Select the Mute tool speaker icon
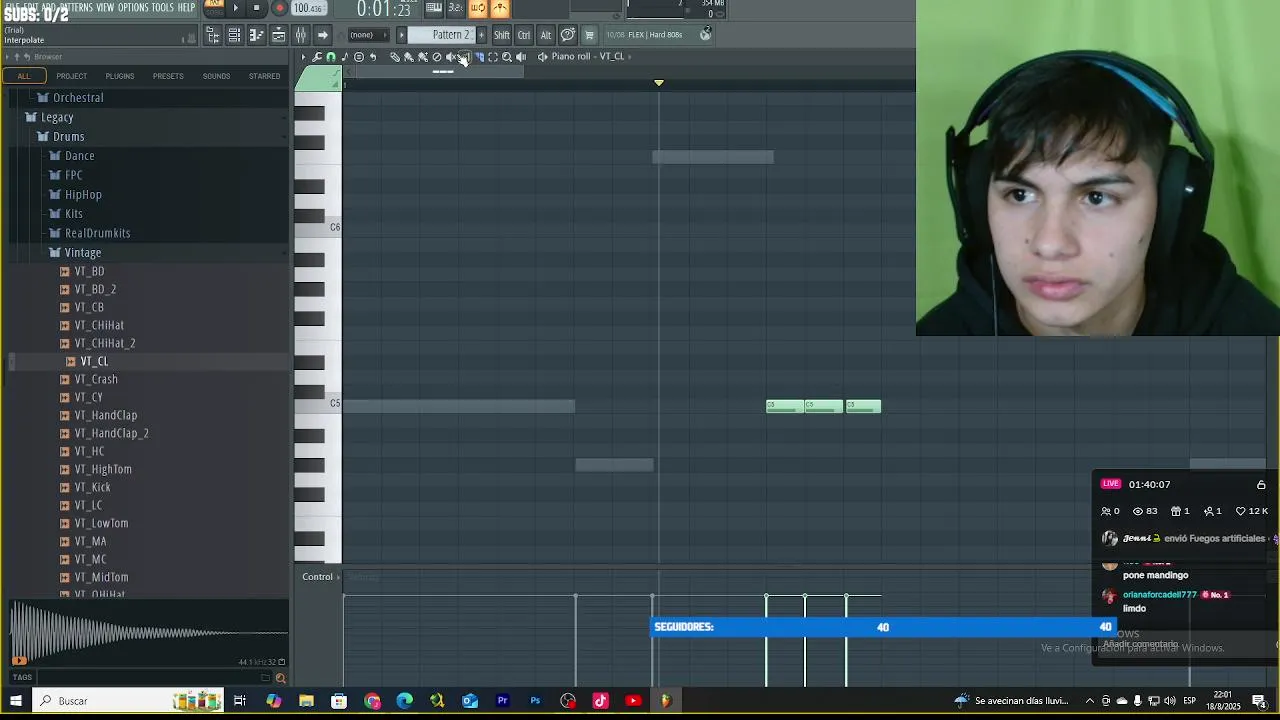 tap(451, 57)
